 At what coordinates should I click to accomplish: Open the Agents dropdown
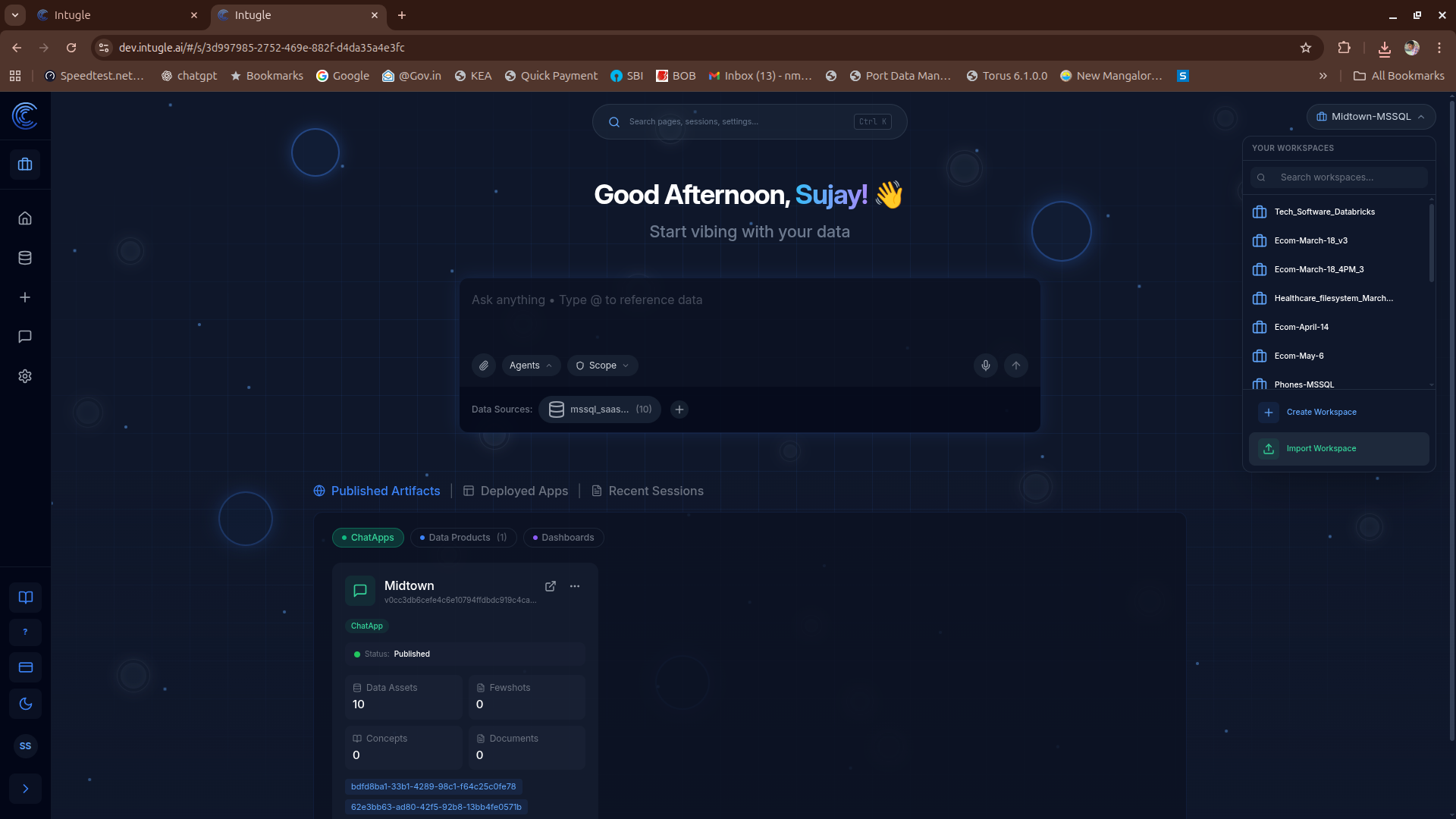pyautogui.click(x=531, y=366)
